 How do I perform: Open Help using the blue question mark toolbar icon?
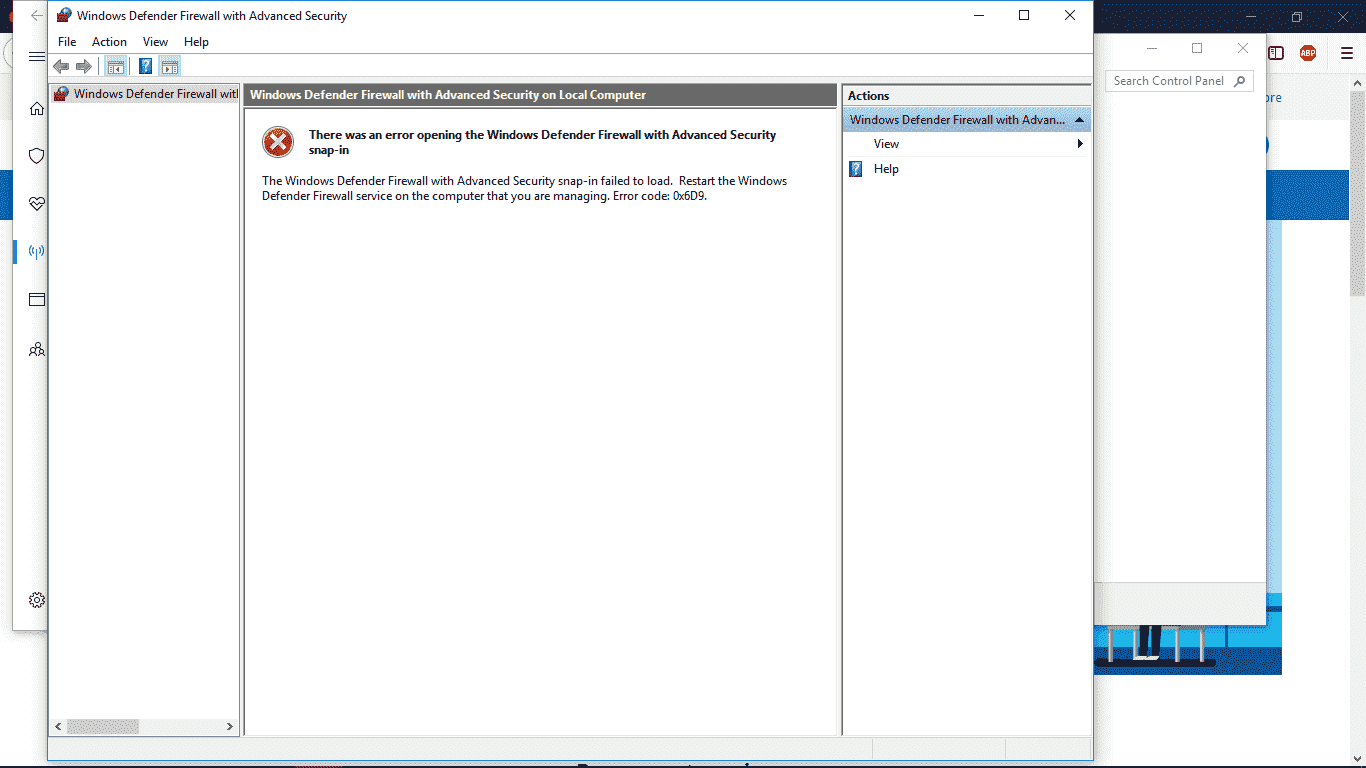pyautogui.click(x=144, y=66)
